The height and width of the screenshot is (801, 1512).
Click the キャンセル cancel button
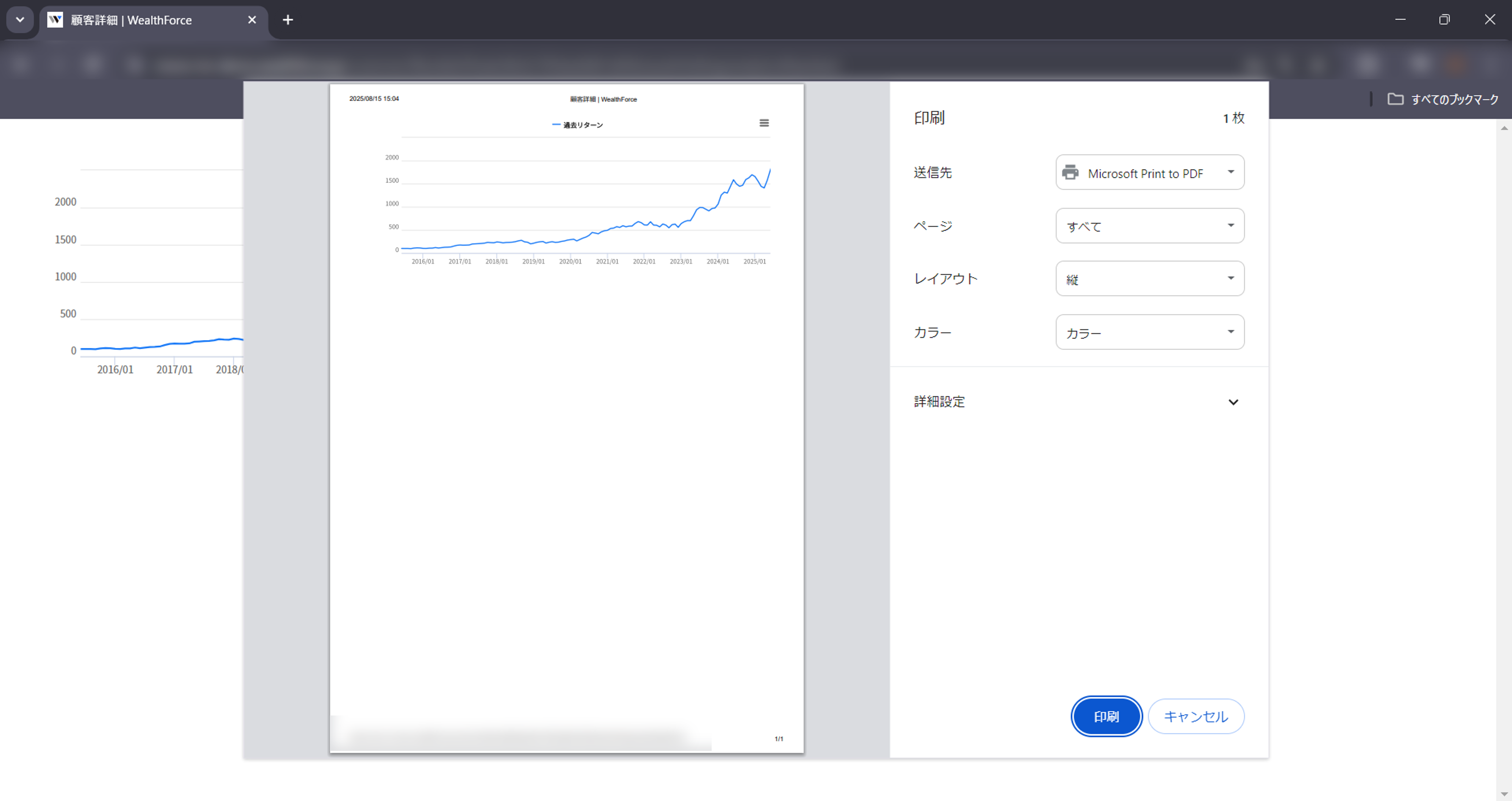point(1196,716)
